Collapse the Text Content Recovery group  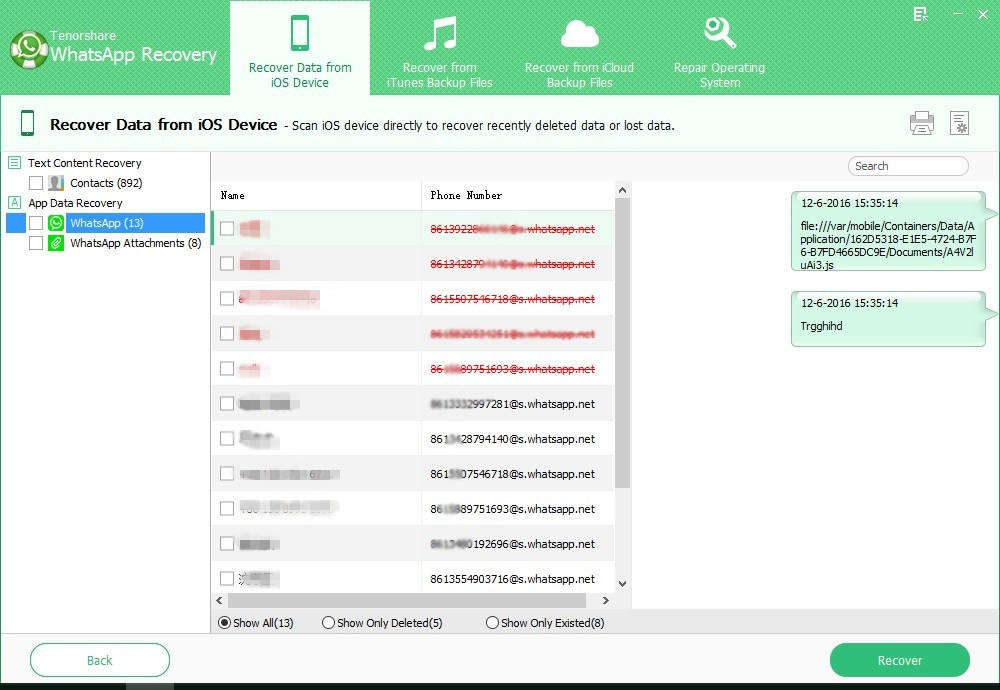14,163
